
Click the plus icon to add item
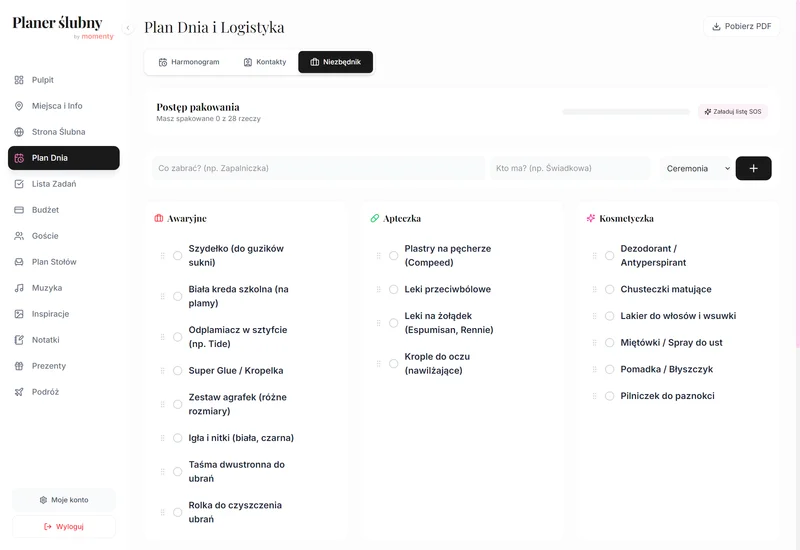click(753, 168)
